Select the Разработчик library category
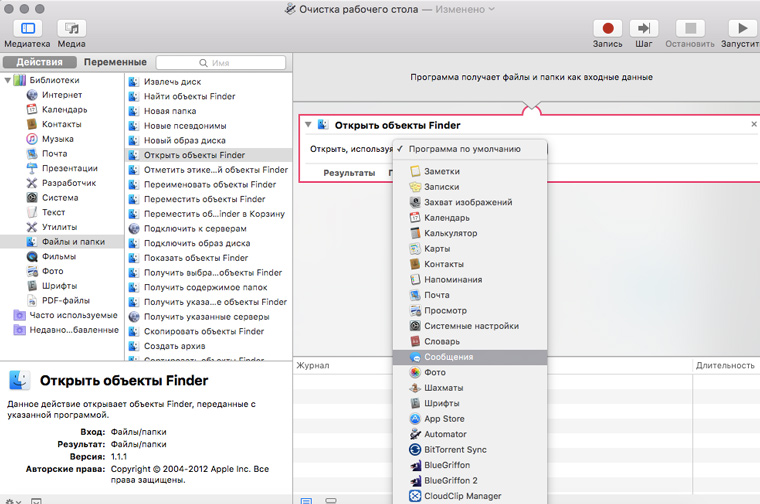The height and width of the screenshot is (504, 760). click(69, 183)
